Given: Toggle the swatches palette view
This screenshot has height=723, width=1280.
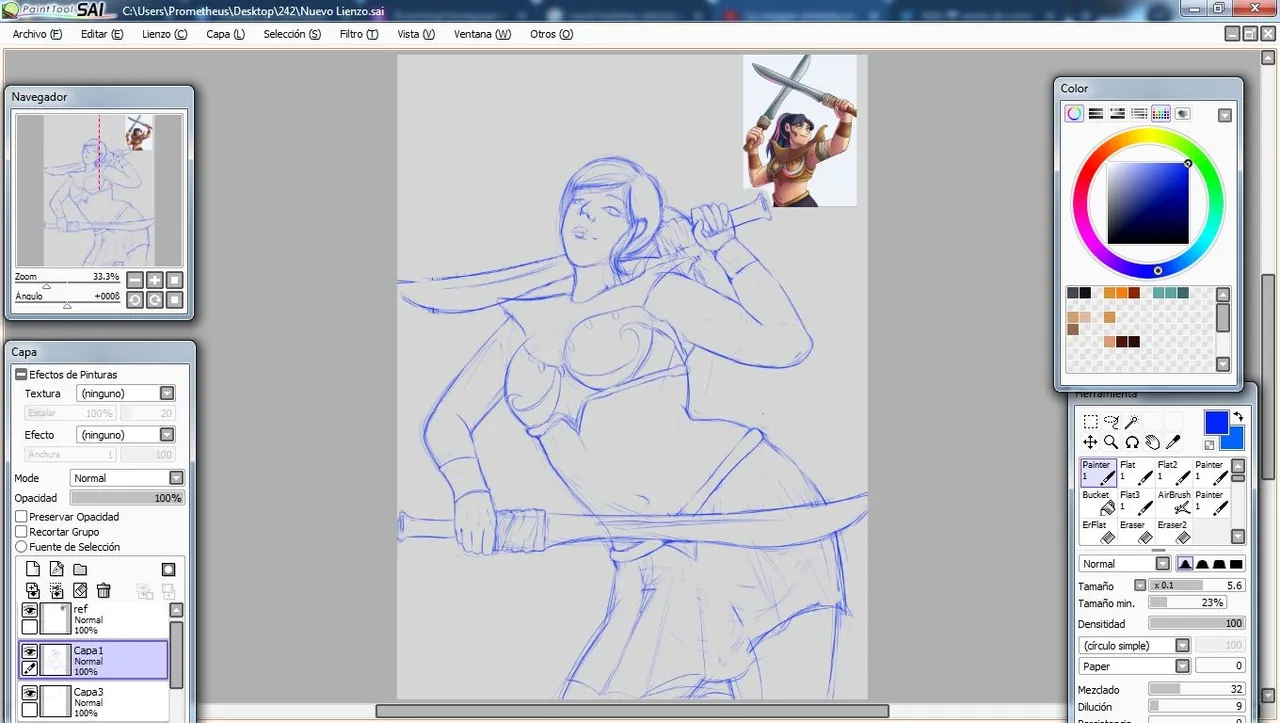Looking at the screenshot, I should [1161, 114].
